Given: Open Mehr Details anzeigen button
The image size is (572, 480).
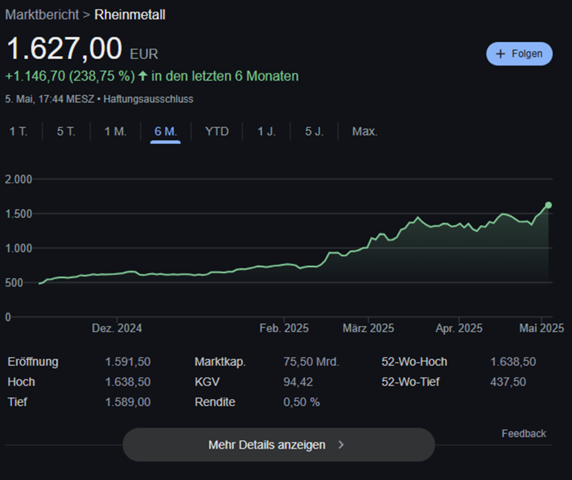Looking at the screenshot, I should pos(279,445).
